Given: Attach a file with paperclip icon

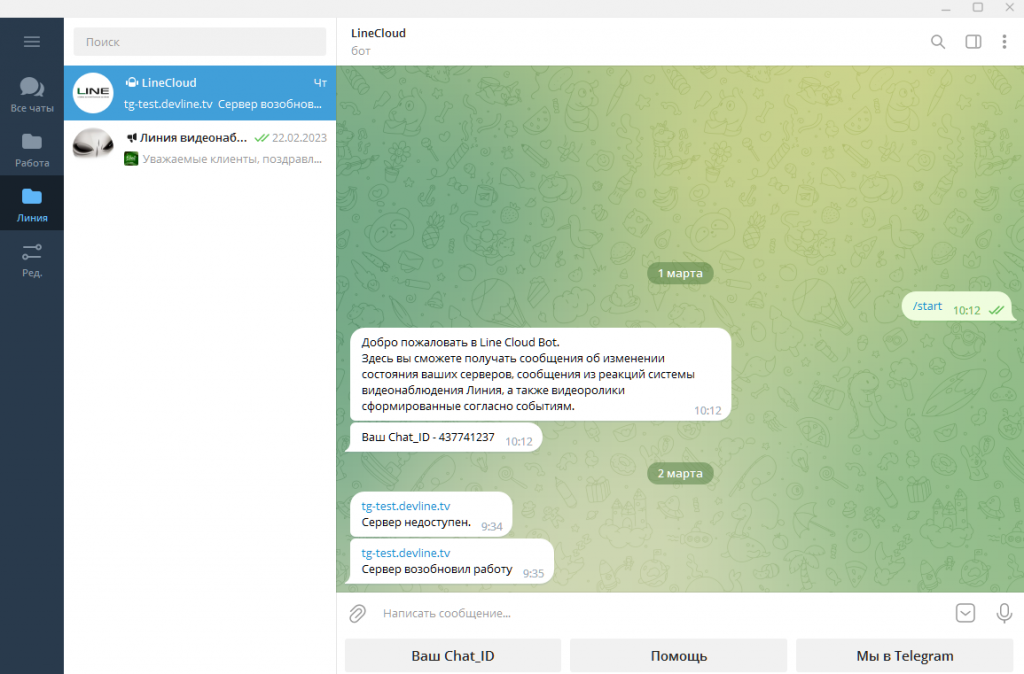Looking at the screenshot, I should point(357,613).
